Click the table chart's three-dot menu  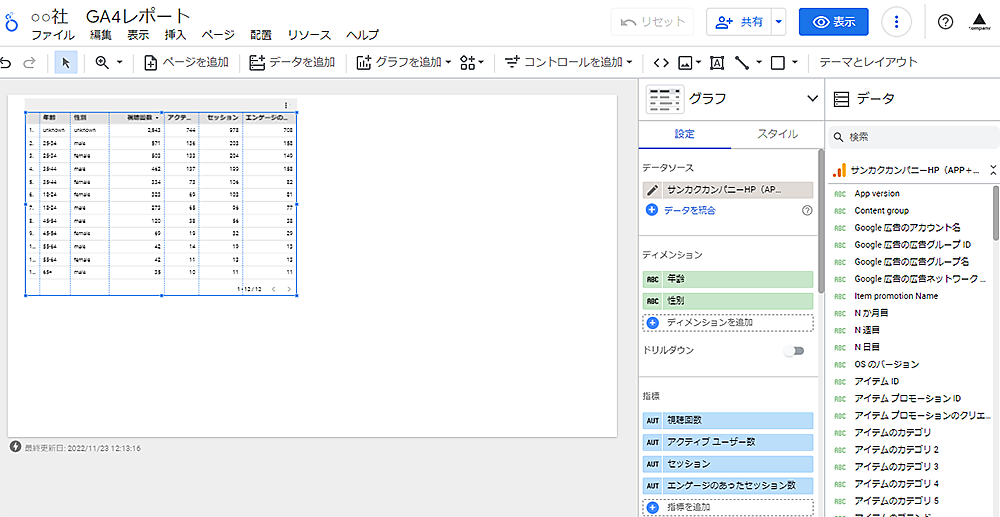click(x=286, y=105)
